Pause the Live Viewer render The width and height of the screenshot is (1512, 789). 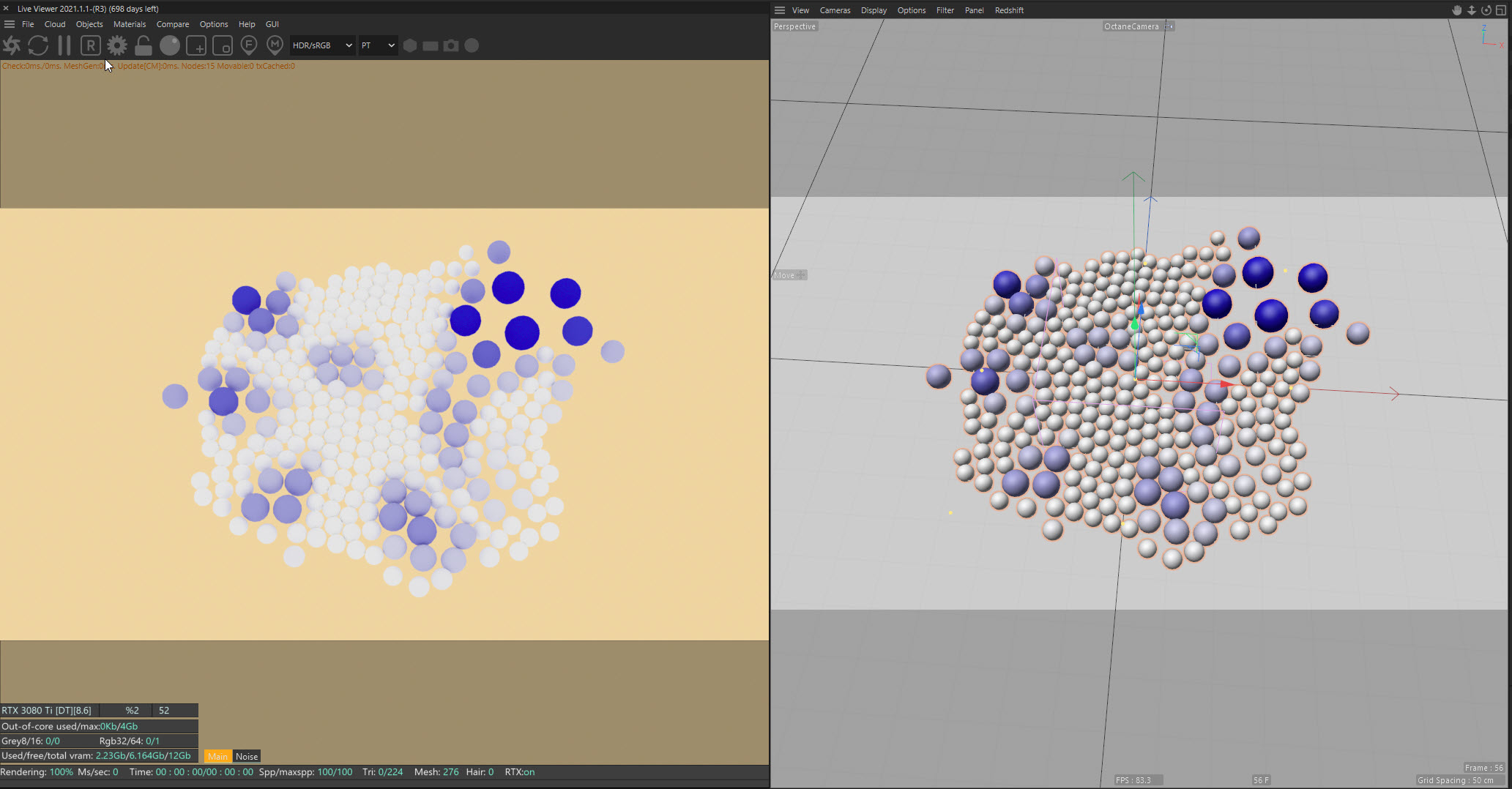pos(64,45)
